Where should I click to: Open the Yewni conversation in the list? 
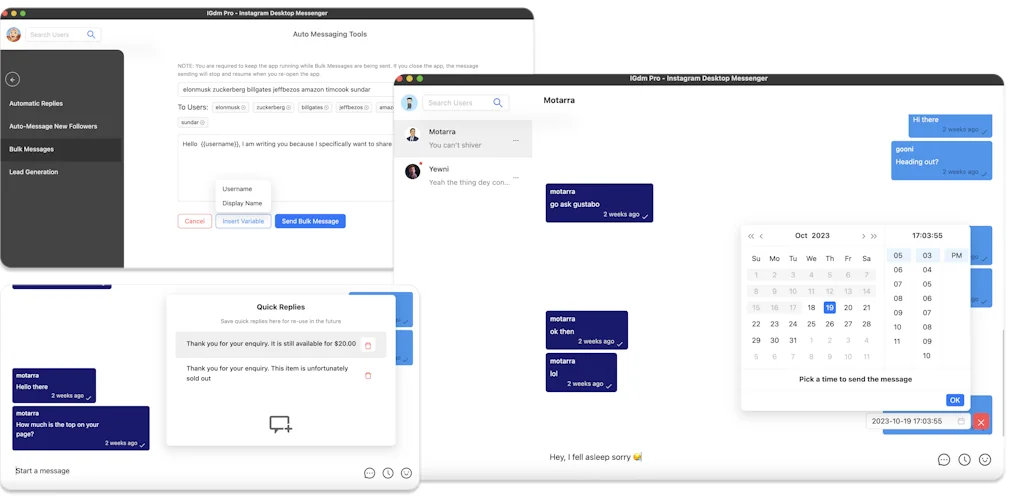click(463, 176)
